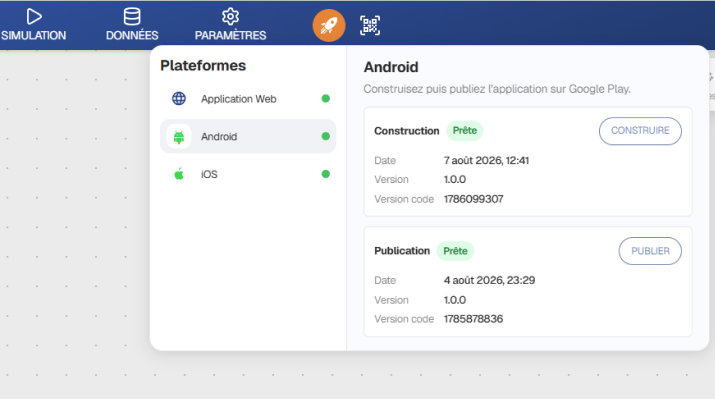The width and height of the screenshot is (715, 399).
Task: Click DONNÉES label in top bar
Action: [132, 36]
